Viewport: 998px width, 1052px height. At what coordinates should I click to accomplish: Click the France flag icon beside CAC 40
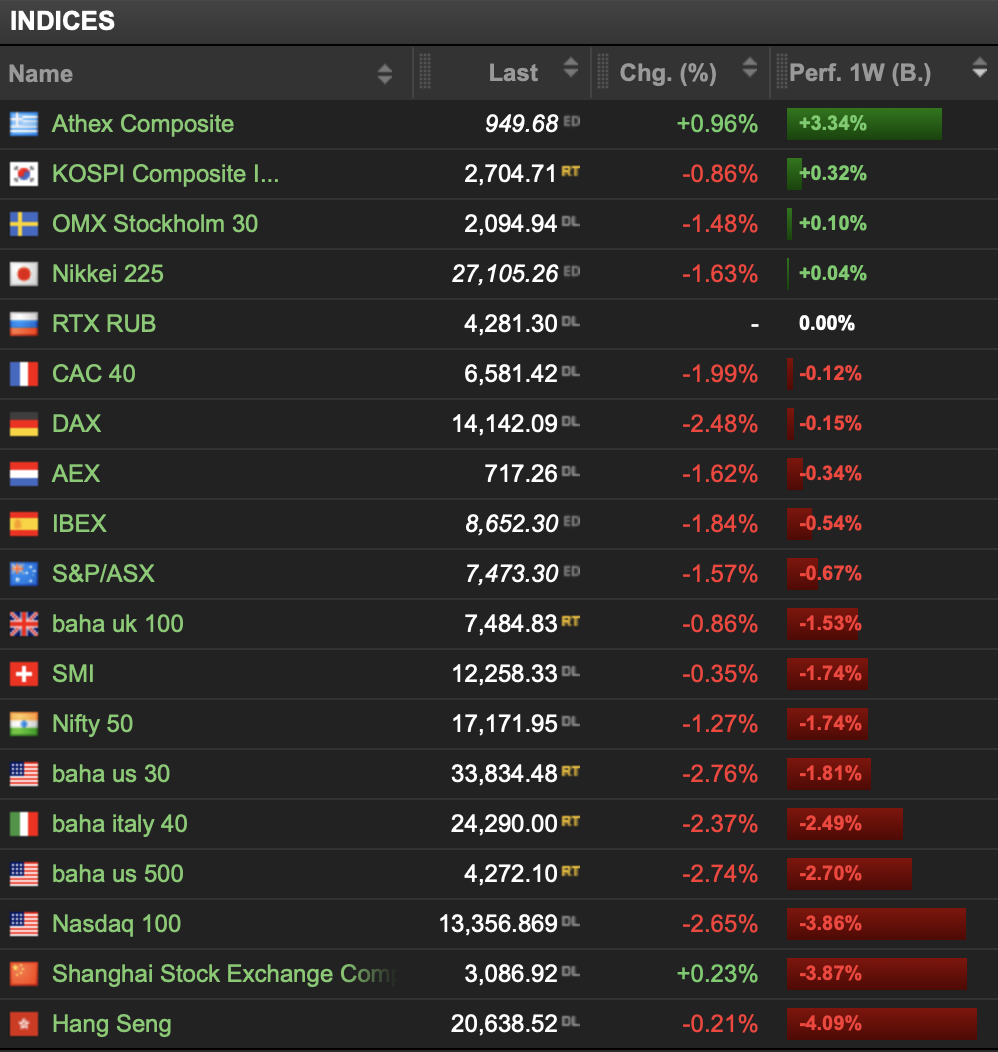coord(23,374)
